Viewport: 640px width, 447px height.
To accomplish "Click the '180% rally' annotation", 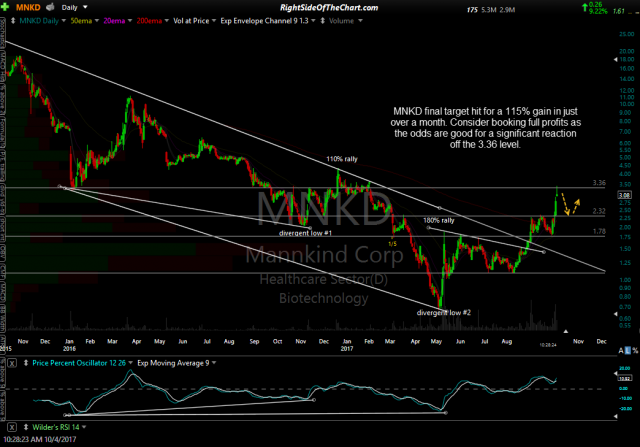I will pos(438,220).
